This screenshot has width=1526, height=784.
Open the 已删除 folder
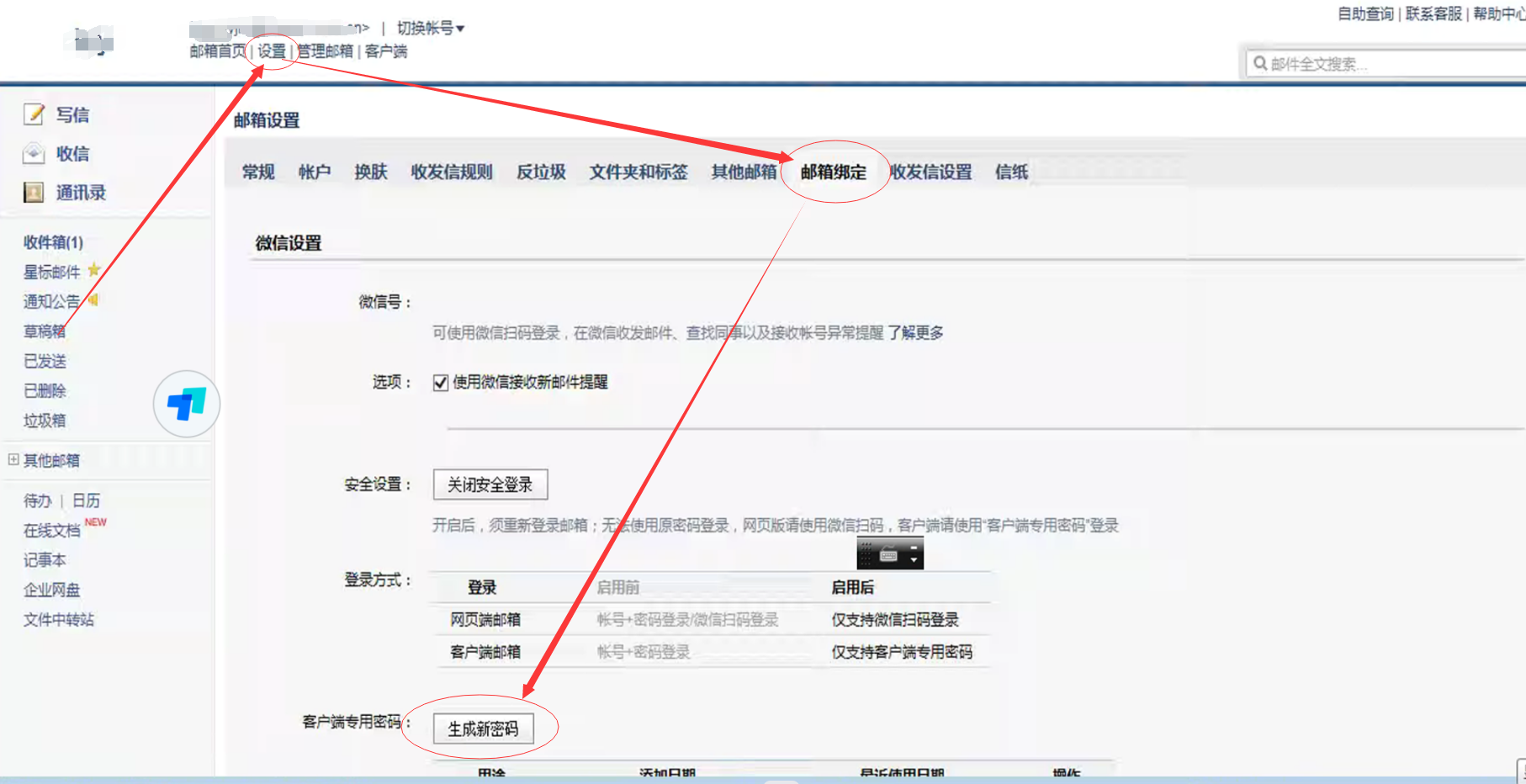point(45,390)
